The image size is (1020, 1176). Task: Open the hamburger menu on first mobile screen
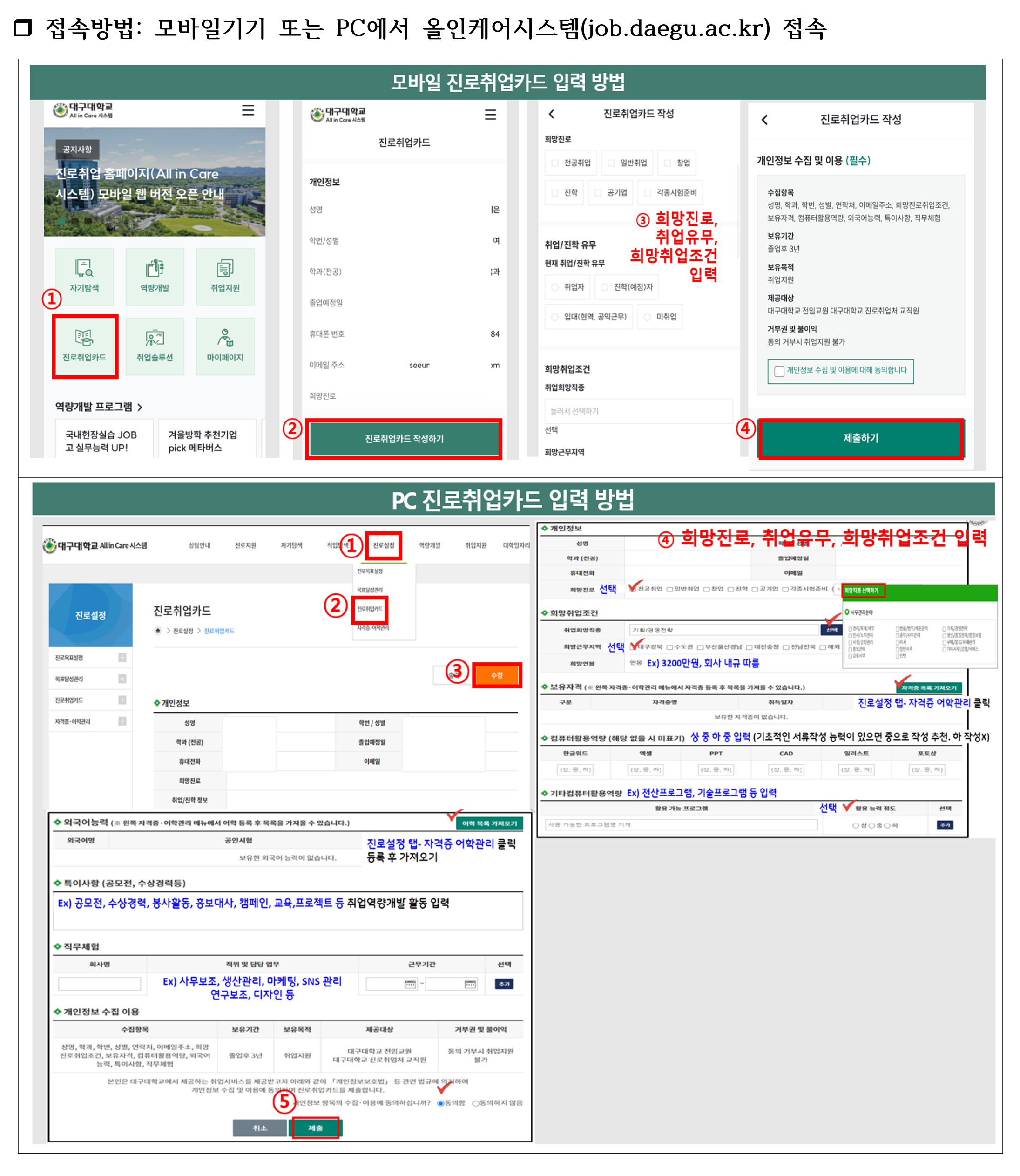(248, 110)
